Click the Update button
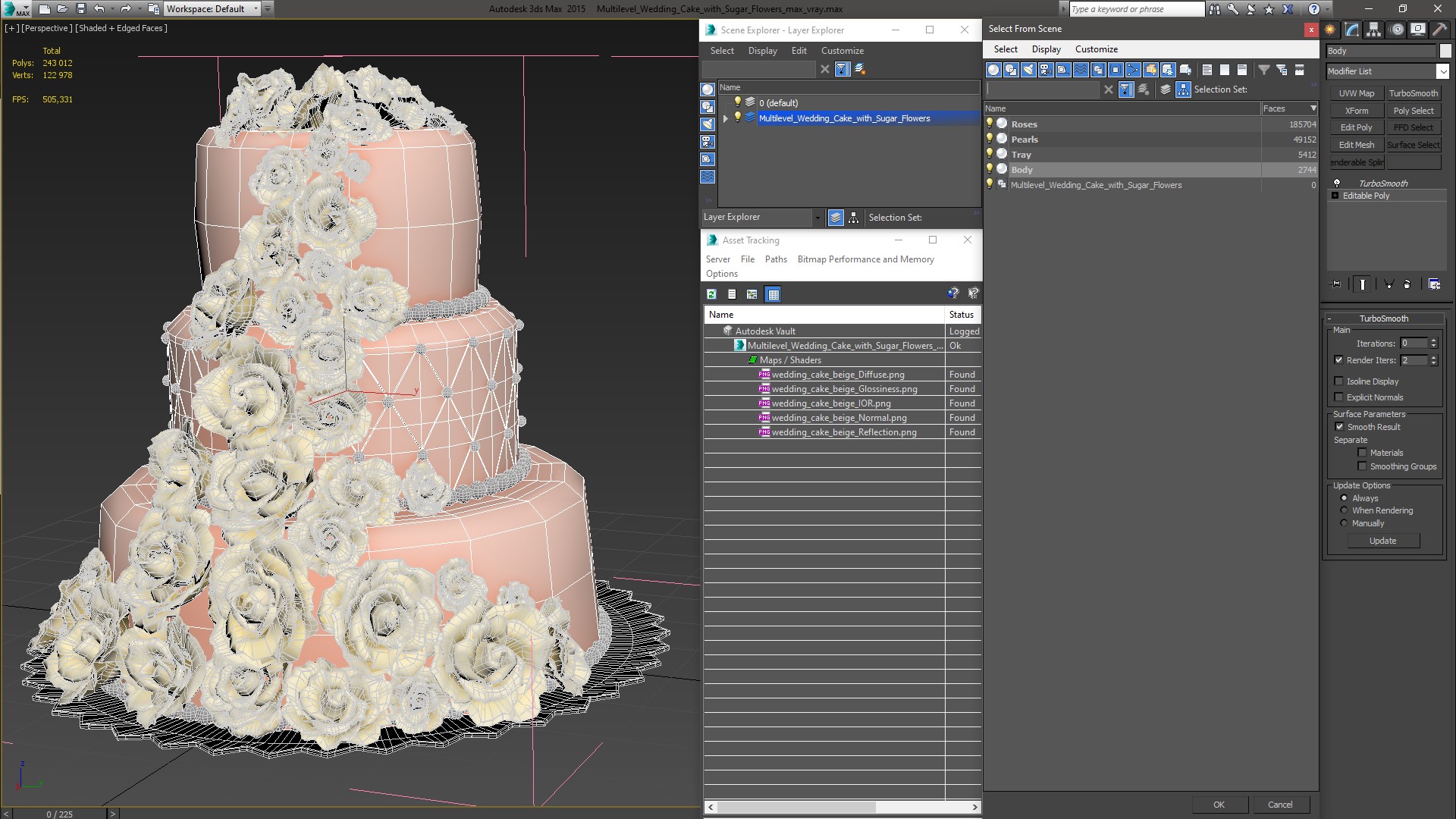The image size is (1456, 819). 1382,541
